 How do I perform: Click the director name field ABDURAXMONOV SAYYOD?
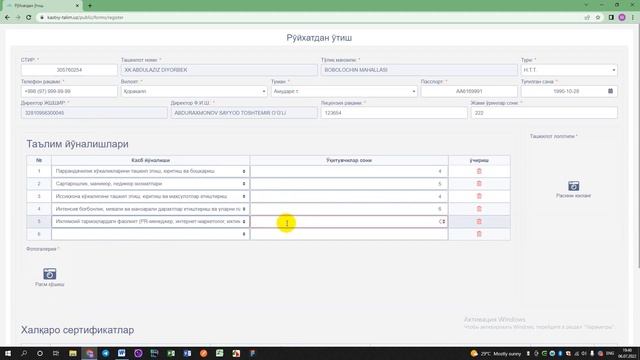tap(244, 113)
